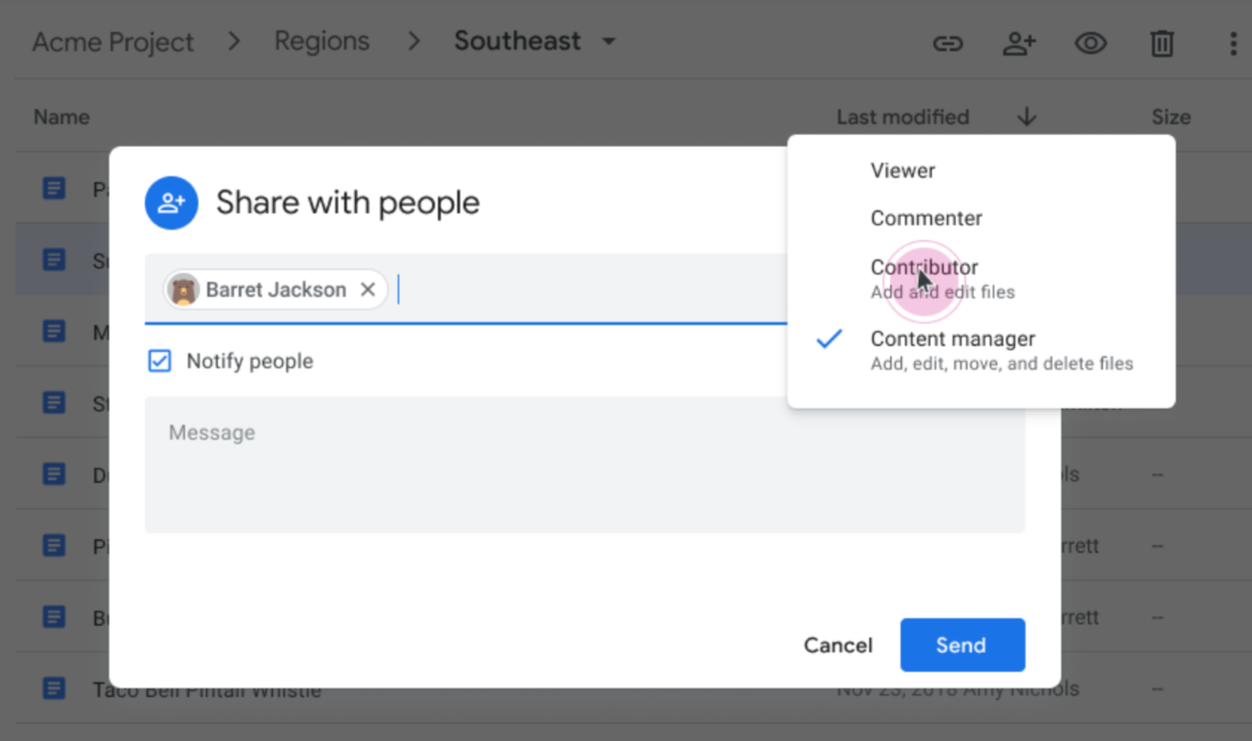
Task: Open the Southeast folder dropdown arrow
Action: point(608,42)
